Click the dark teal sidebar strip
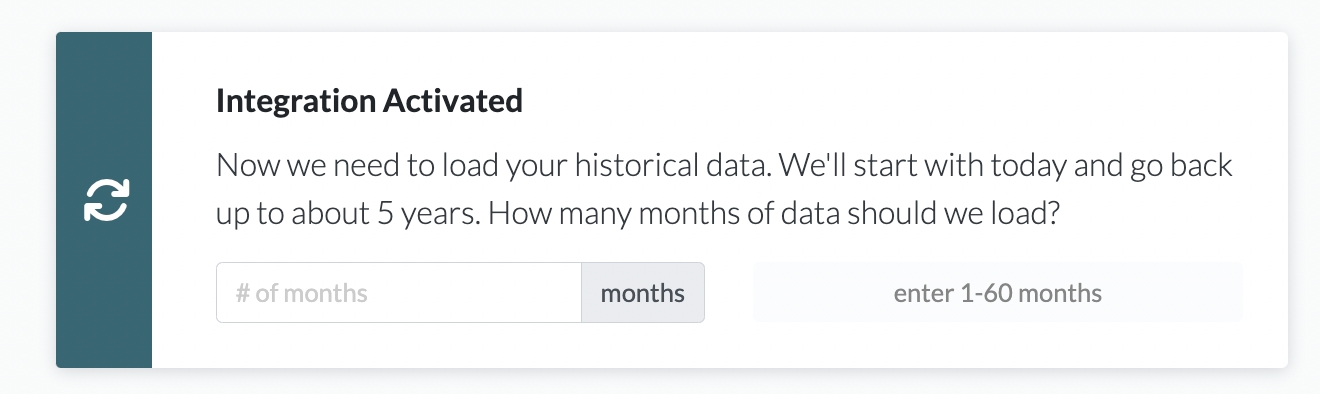Image resolution: width=1320 pixels, height=394 pixels. 104,200
